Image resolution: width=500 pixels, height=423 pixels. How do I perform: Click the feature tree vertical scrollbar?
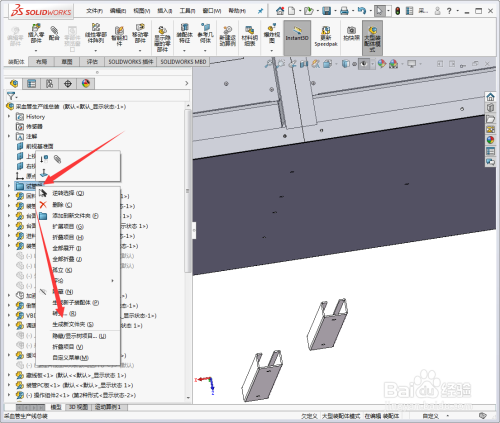coord(188,190)
